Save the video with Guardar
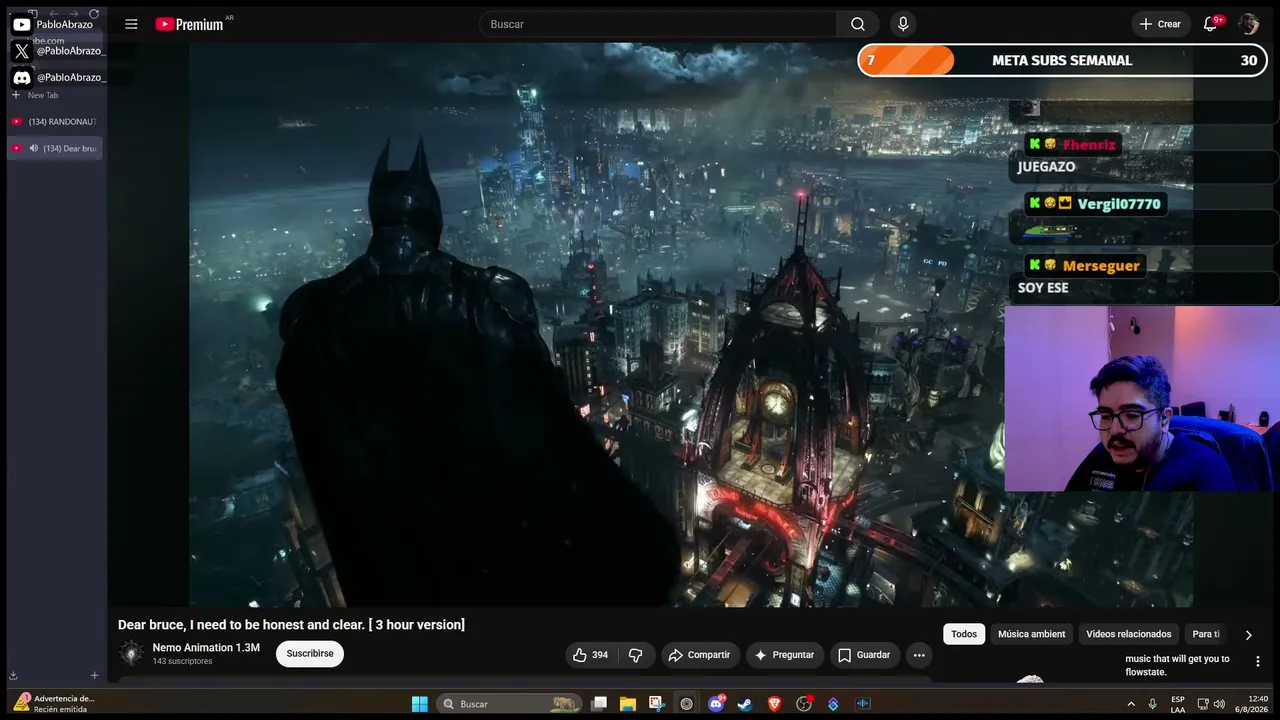 864,655
